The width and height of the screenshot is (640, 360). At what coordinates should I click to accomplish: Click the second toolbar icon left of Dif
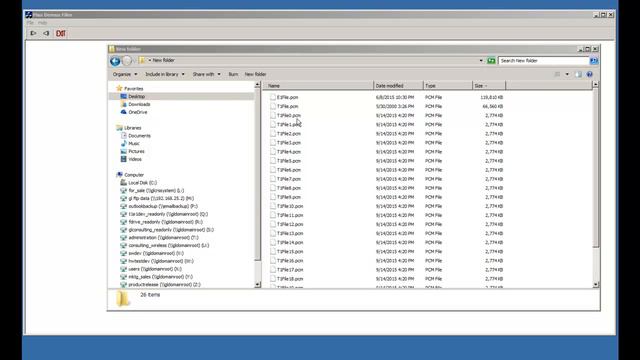46,33
